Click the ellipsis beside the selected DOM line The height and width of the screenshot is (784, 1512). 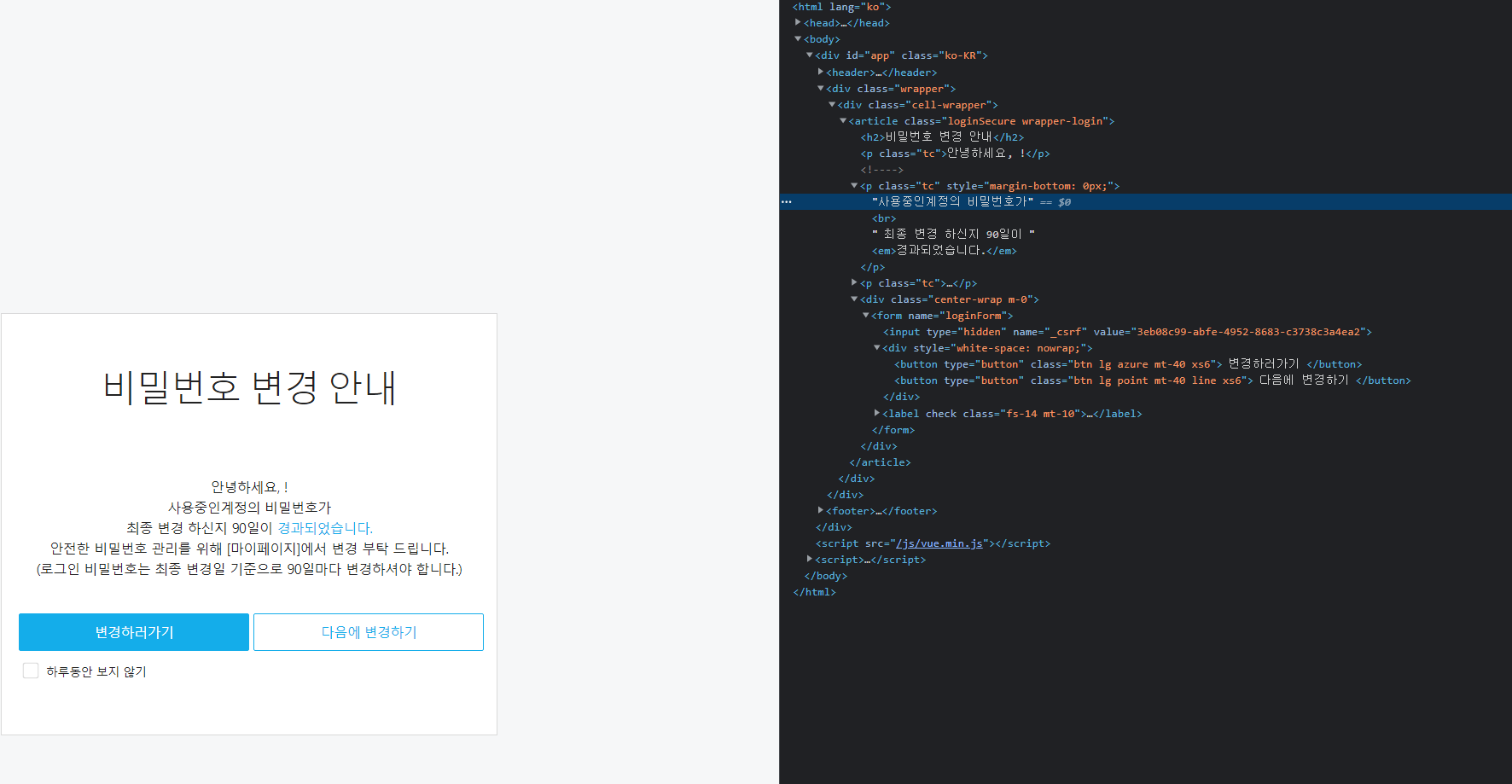click(x=787, y=202)
